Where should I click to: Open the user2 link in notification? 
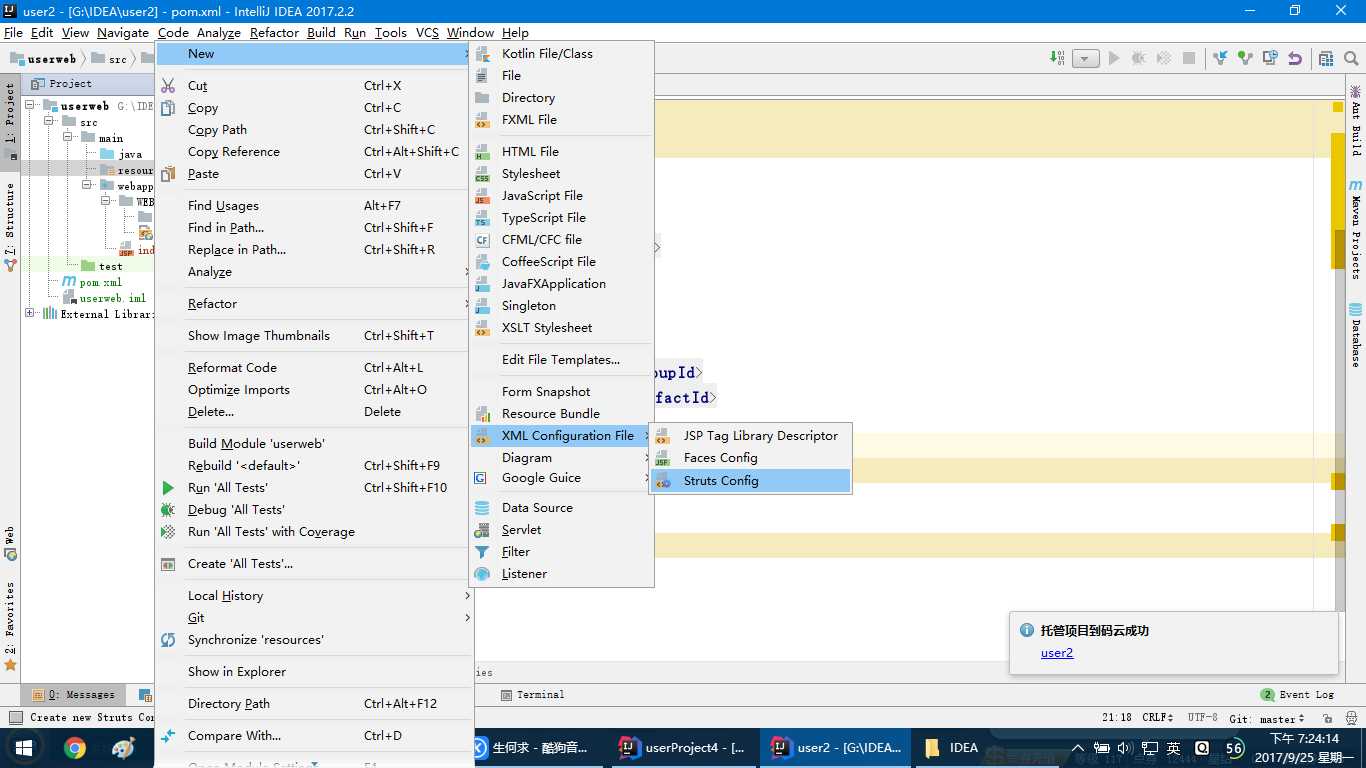1057,653
